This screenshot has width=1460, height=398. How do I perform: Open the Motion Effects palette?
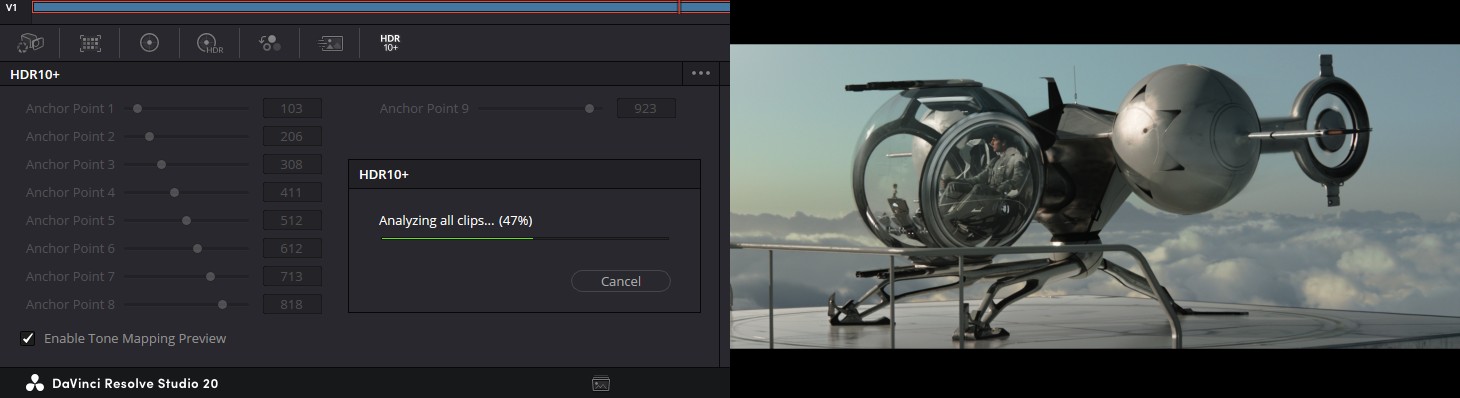(x=330, y=43)
